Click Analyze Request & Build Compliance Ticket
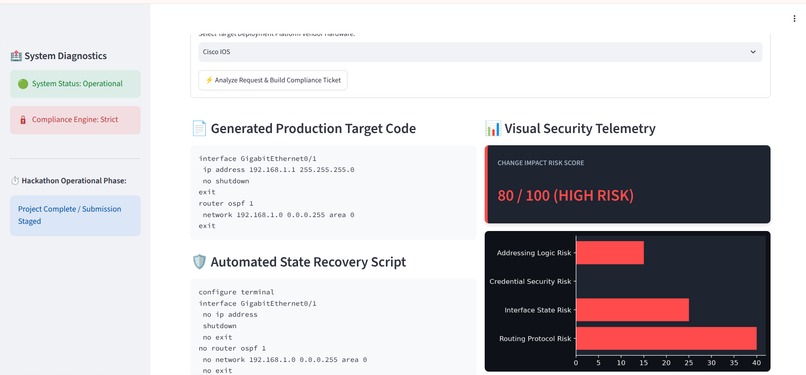 273,80
